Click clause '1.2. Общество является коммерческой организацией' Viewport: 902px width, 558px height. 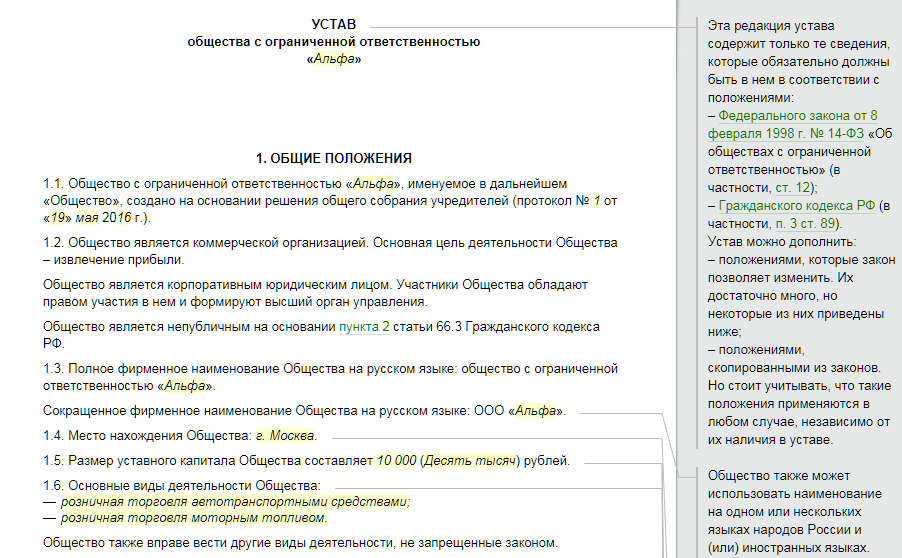[330, 251]
